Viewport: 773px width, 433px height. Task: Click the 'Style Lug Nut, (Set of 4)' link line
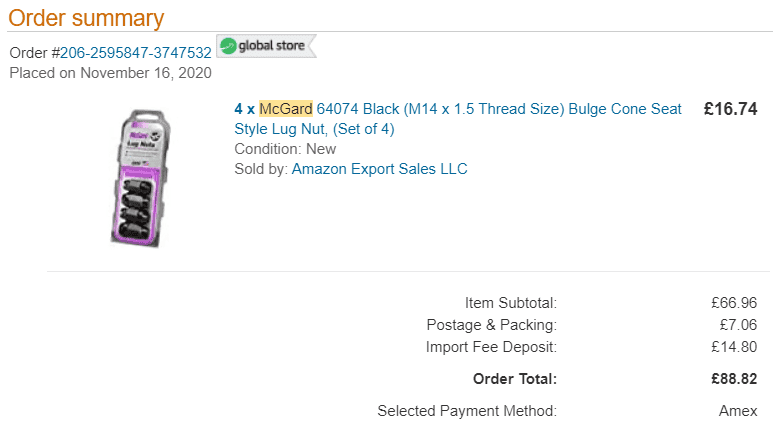click(x=315, y=129)
